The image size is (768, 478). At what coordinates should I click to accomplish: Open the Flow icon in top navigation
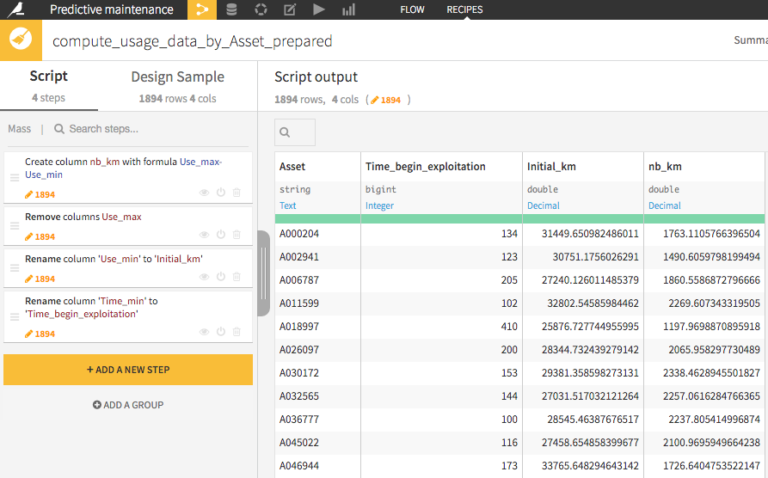pyautogui.click(x=202, y=10)
